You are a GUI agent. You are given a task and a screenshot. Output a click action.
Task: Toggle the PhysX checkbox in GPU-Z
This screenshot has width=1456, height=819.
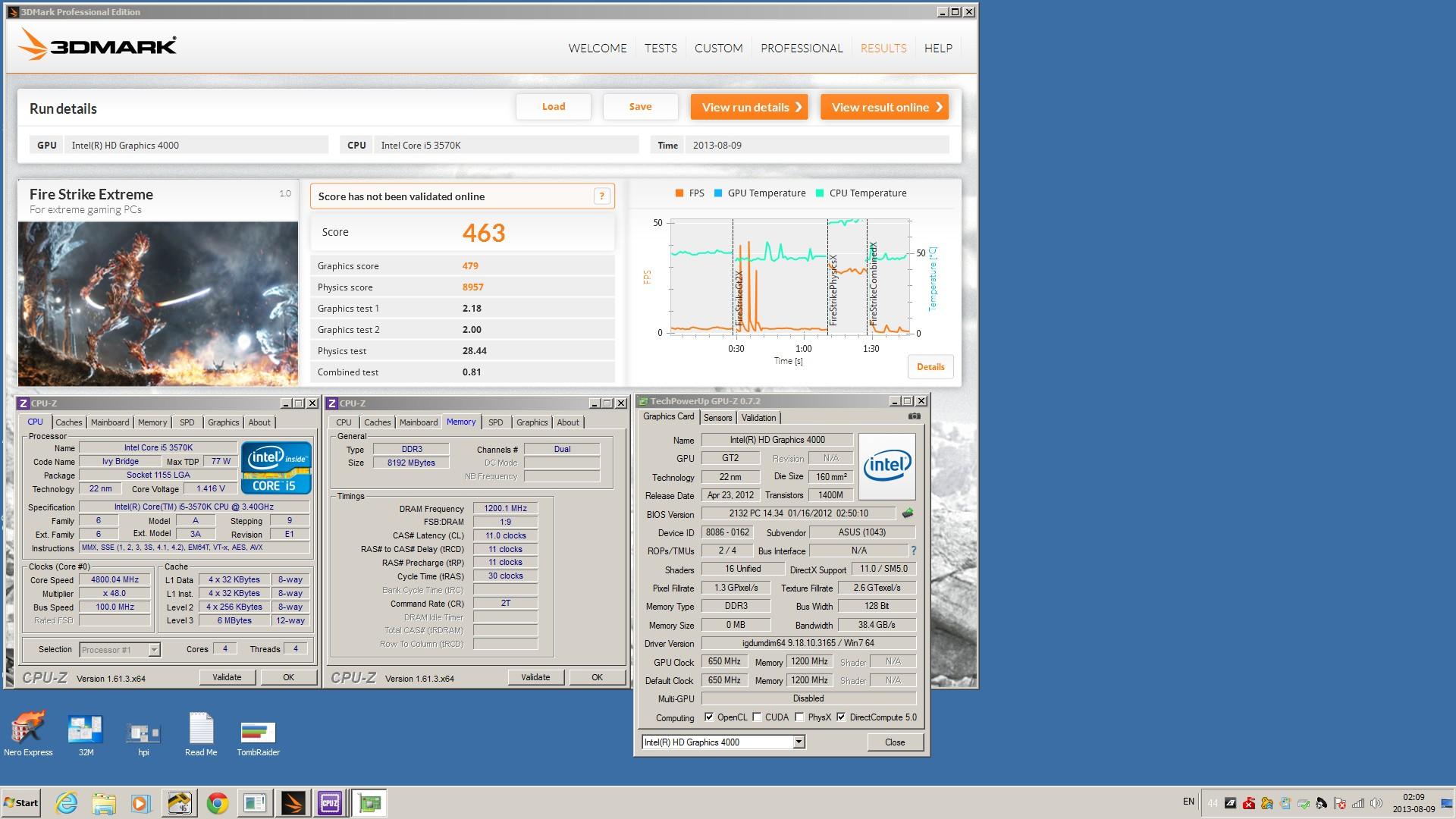799,717
